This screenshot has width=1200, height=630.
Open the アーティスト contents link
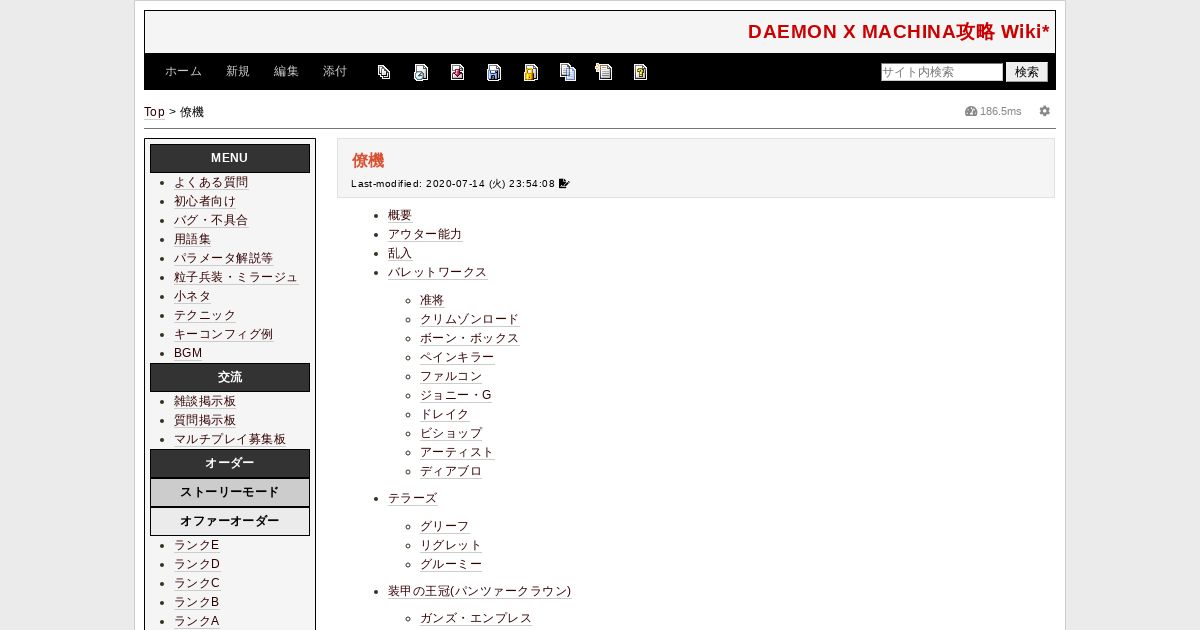(x=457, y=453)
